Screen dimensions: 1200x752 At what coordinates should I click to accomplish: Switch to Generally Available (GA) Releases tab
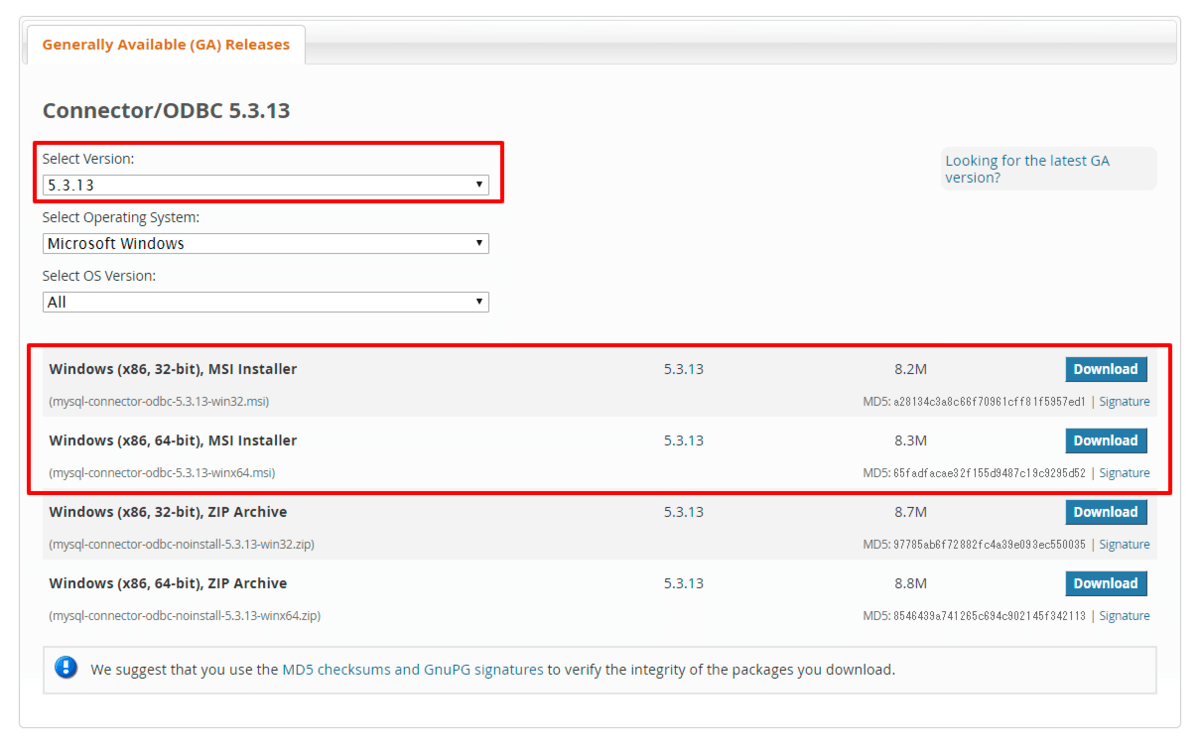166,45
